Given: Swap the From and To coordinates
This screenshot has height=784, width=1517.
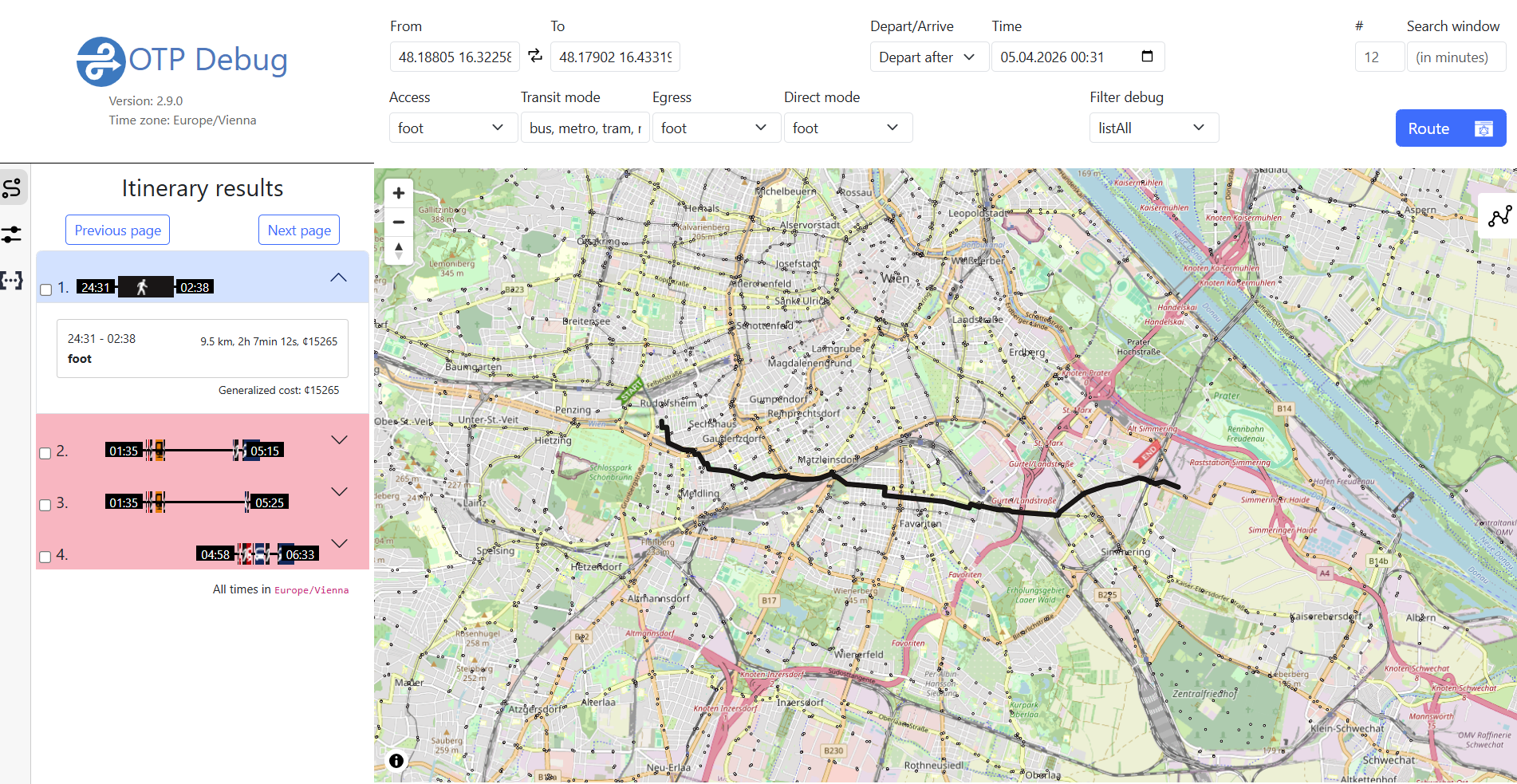Looking at the screenshot, I should pos(535,56).
